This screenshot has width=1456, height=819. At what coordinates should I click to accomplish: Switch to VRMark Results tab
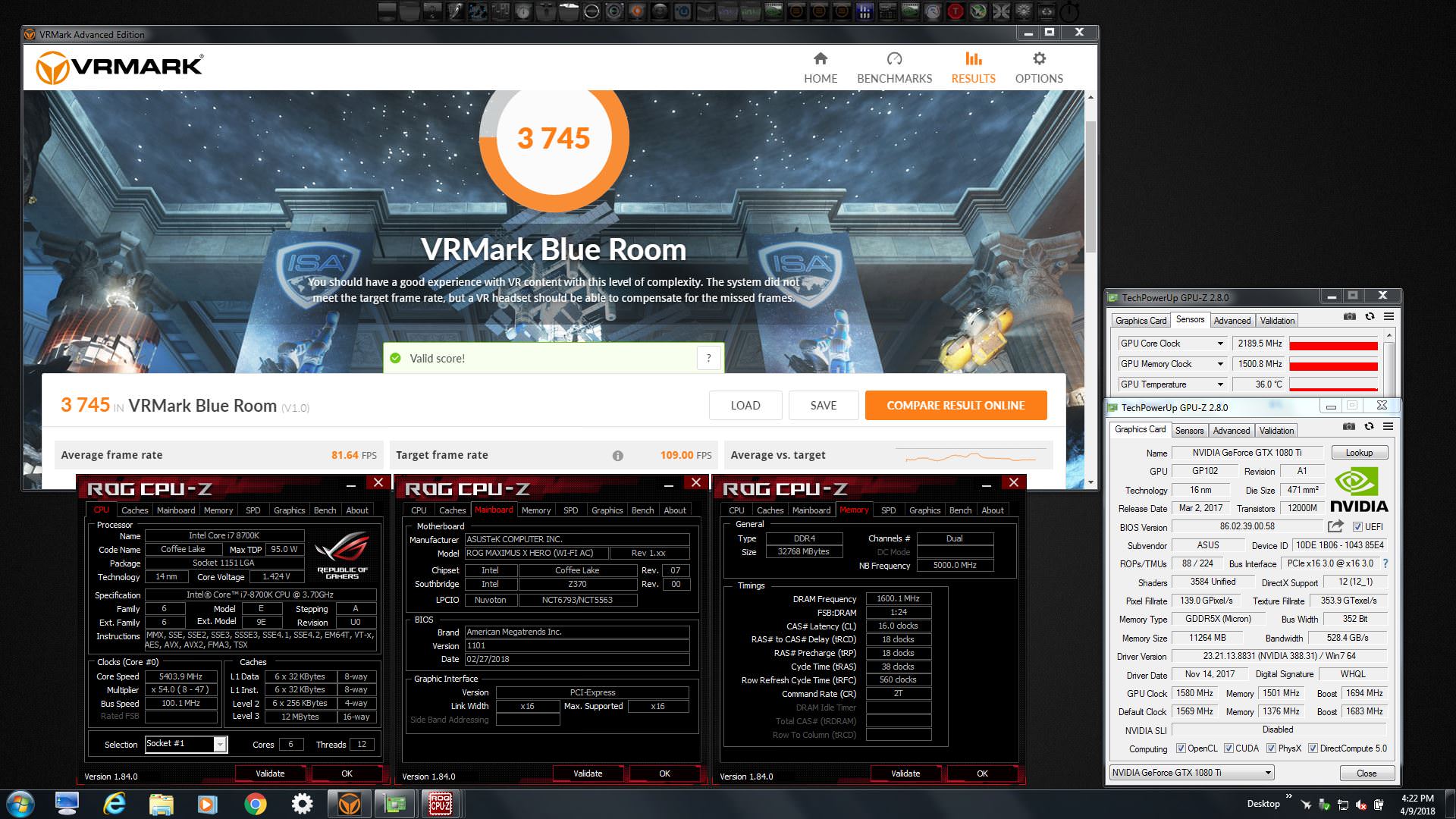973,67
